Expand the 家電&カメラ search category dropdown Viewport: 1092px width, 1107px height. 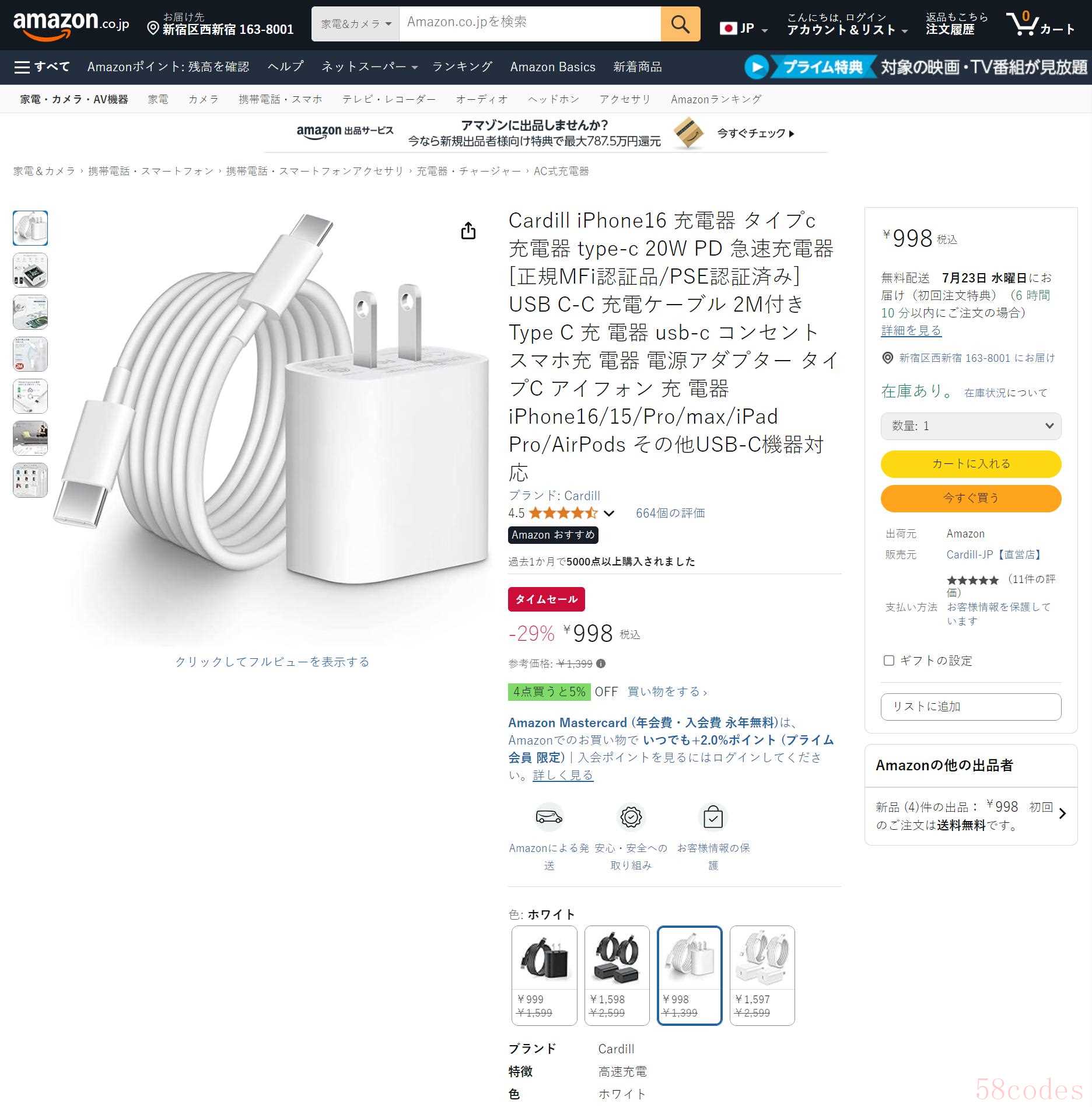(x=355, y=24)
